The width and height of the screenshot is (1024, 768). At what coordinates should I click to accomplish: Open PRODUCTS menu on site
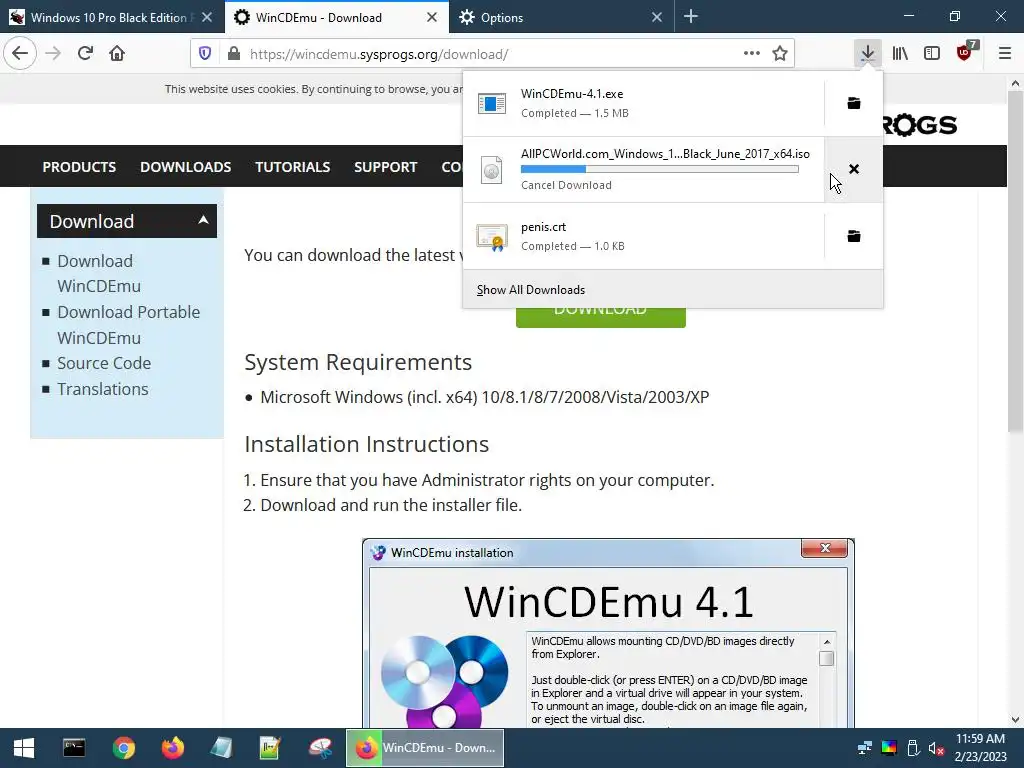coord(79,167)
